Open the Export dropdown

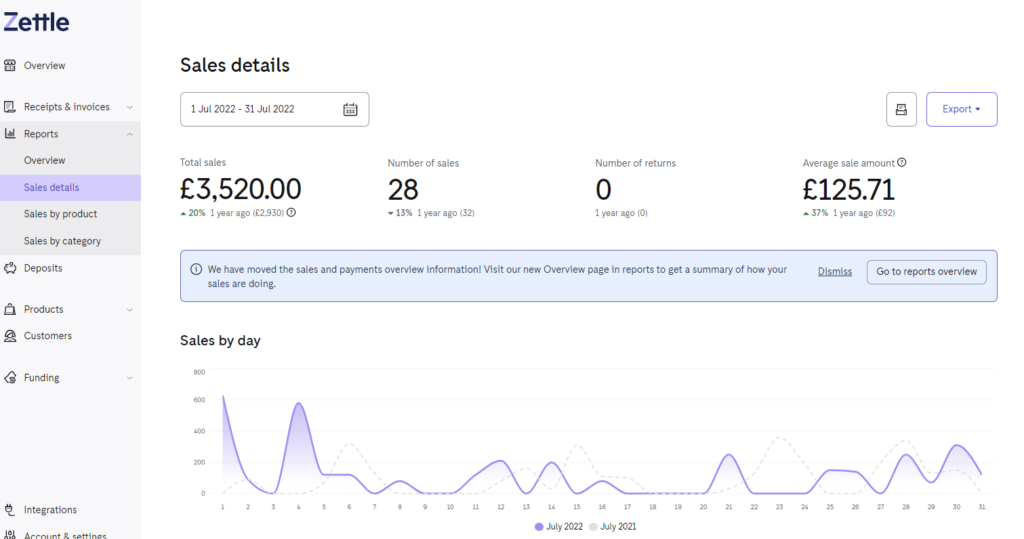point(961,109)
